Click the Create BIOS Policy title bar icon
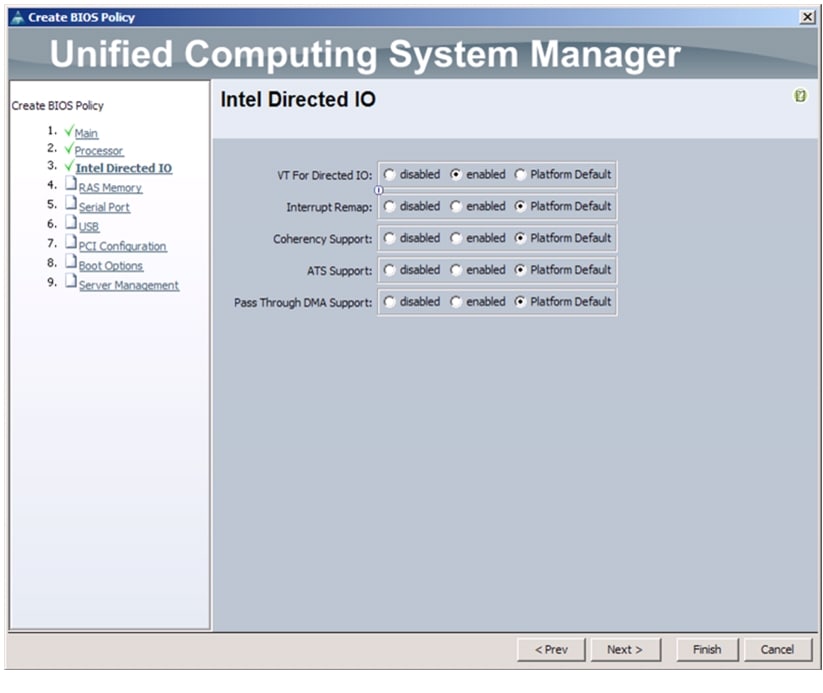 (18, 17)
